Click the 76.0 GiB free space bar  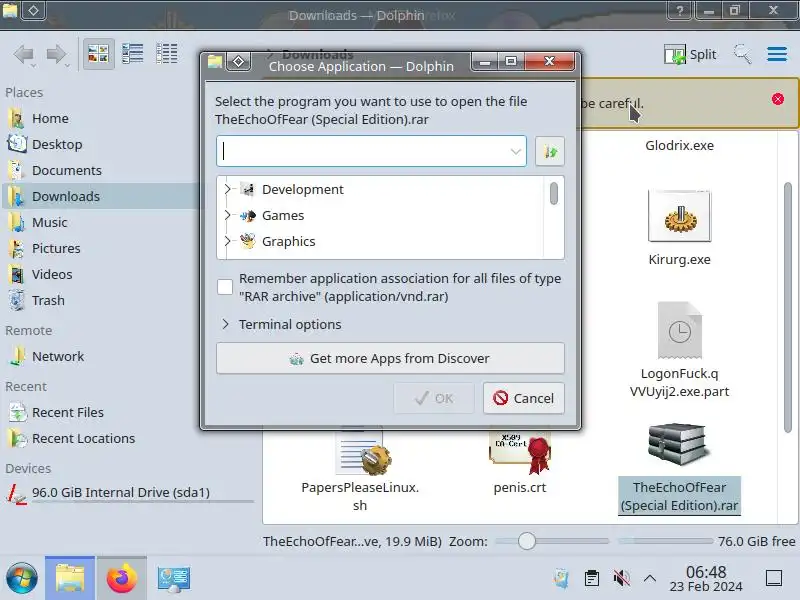point(665,541)
